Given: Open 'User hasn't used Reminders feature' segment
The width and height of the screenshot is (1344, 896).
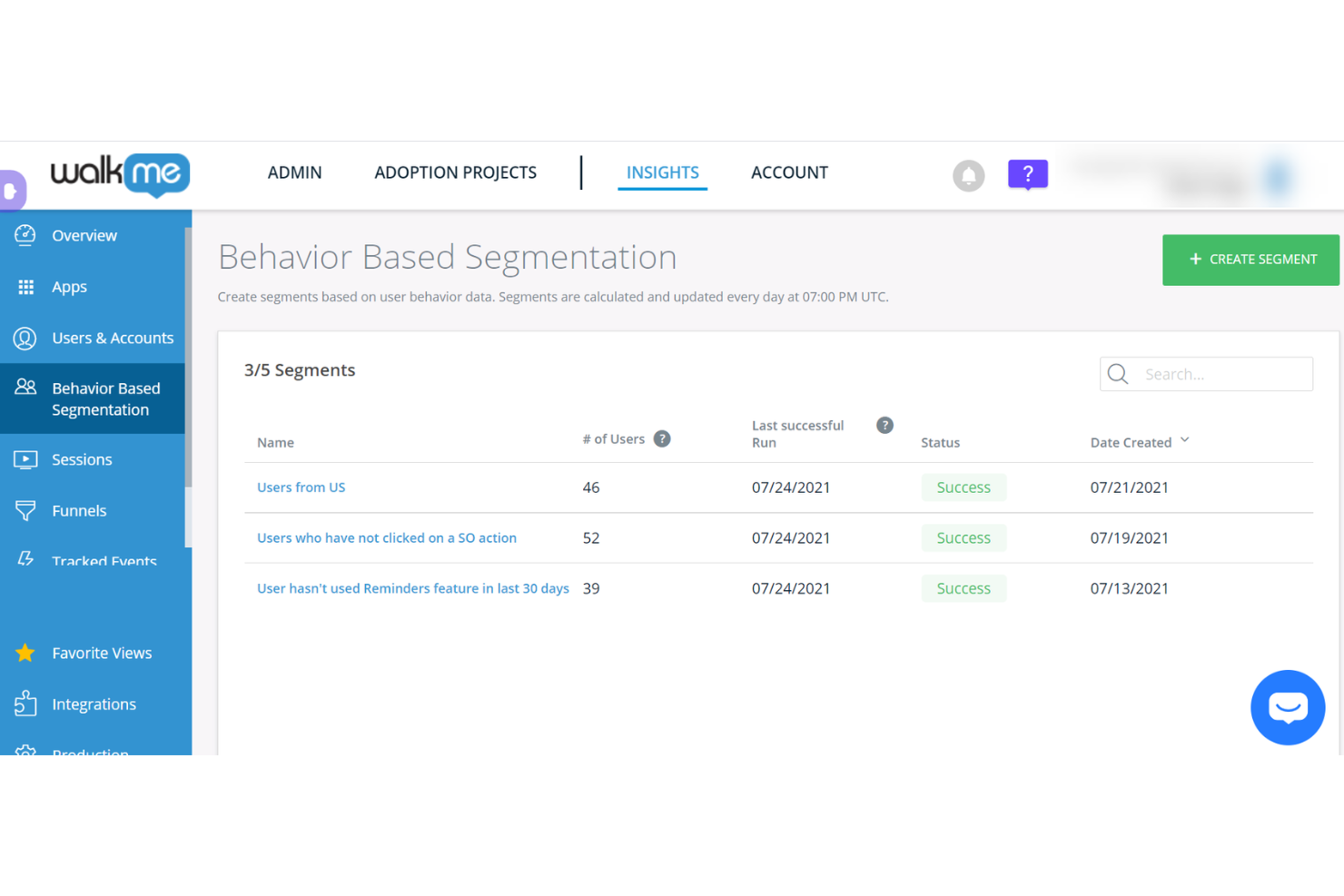Looking at the screenshot, I should pyautogui.click(x=413, y=588).
